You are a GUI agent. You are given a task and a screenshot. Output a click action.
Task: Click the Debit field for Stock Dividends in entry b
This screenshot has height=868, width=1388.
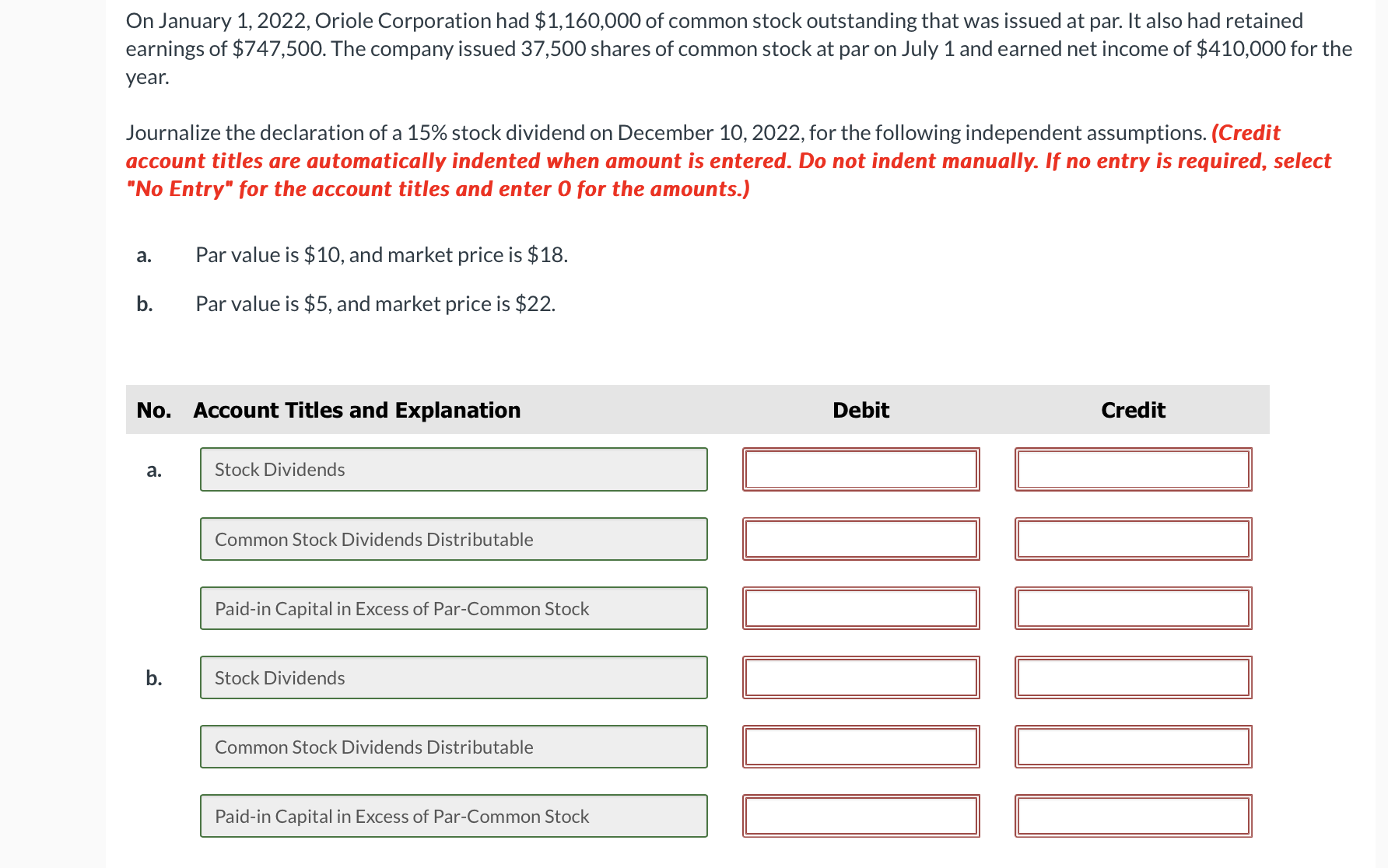861,677
